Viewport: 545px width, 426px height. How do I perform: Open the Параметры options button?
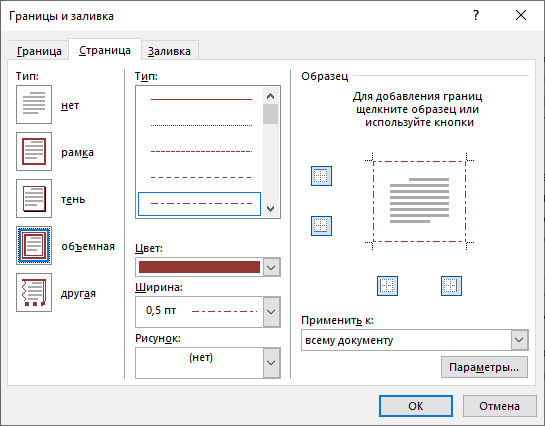(x=484, y=367)
